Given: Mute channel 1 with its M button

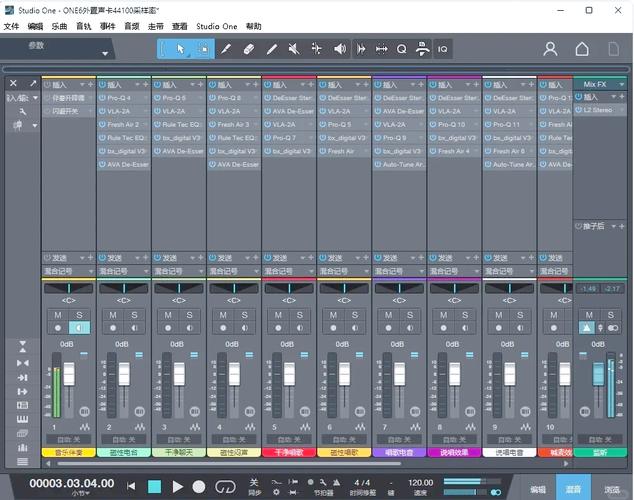Looking at the screenshot, I should tap(58, 315).
